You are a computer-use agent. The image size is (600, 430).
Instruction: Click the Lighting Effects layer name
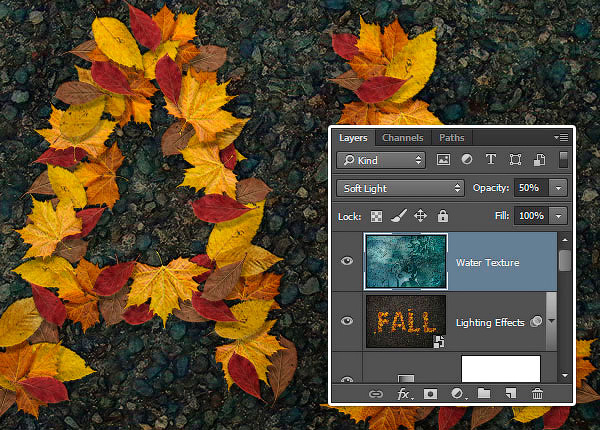pyautogui.click(x=490, y=322)
